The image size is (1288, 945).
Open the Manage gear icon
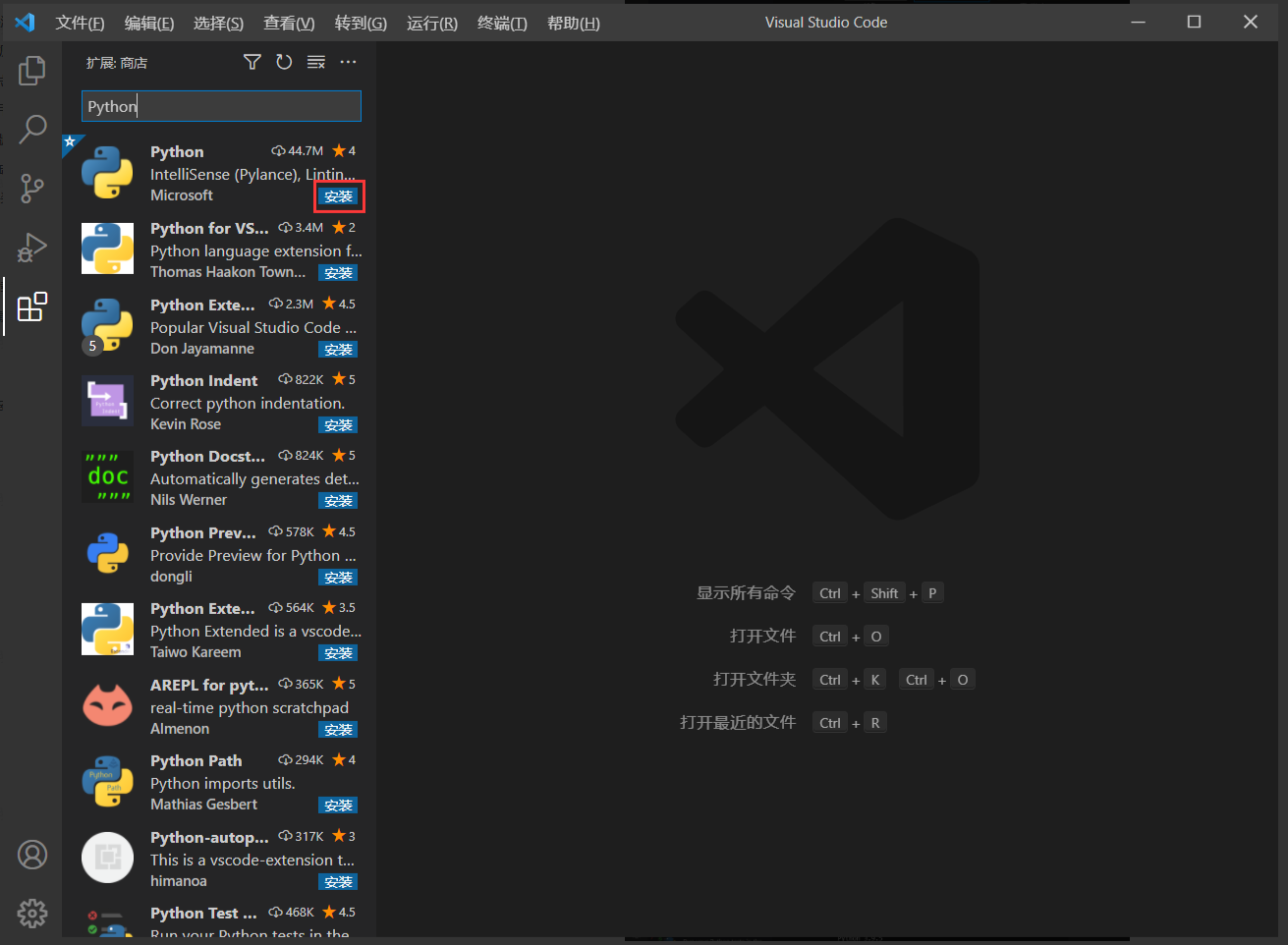tap(32, 914)
